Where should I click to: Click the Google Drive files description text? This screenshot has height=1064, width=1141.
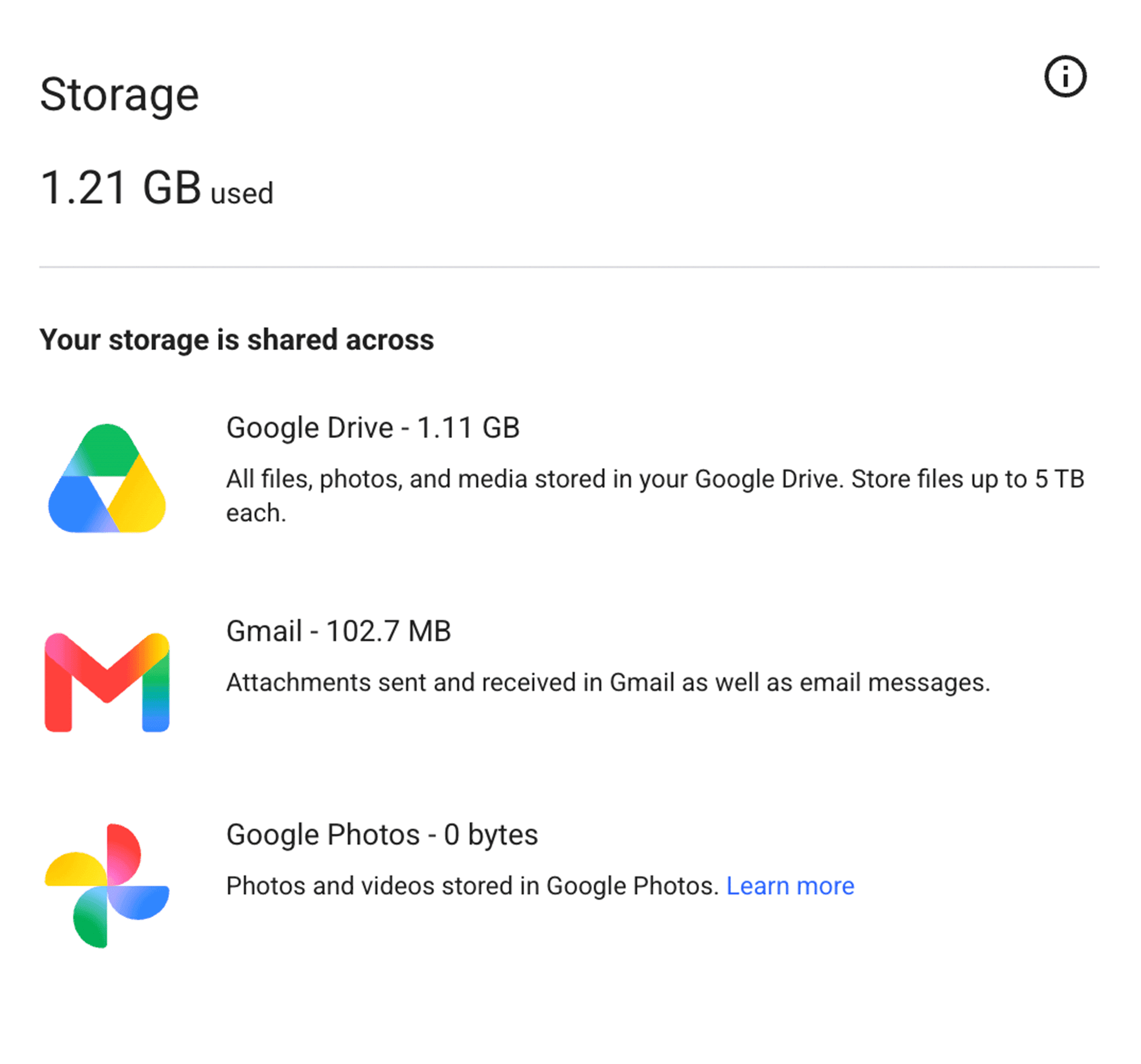[655, 496]
